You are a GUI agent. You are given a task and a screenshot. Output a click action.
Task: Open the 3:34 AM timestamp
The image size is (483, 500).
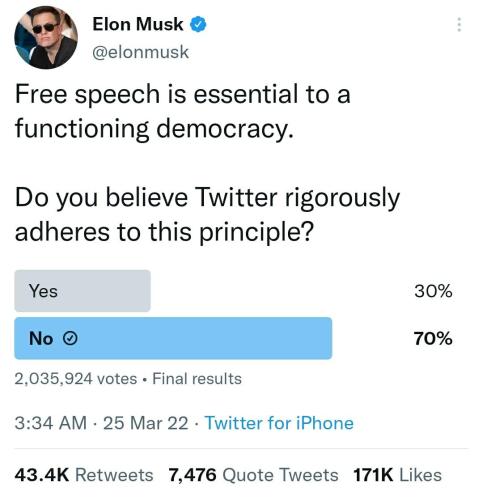51,423
